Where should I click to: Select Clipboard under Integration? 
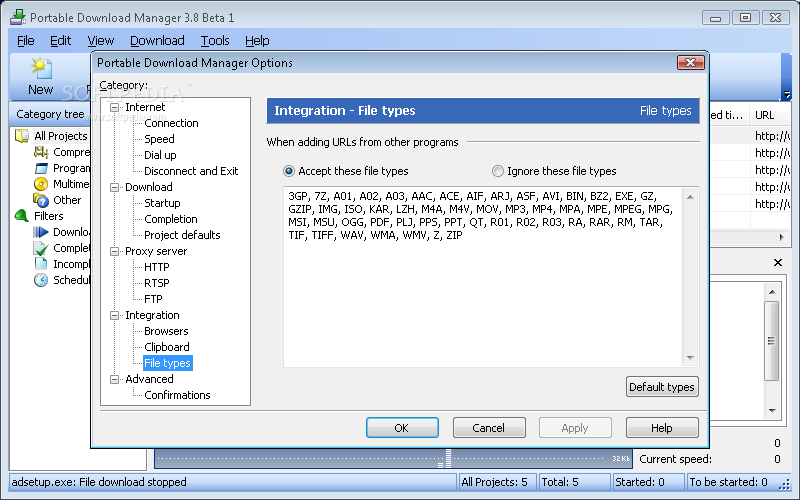tap(166, 347)
